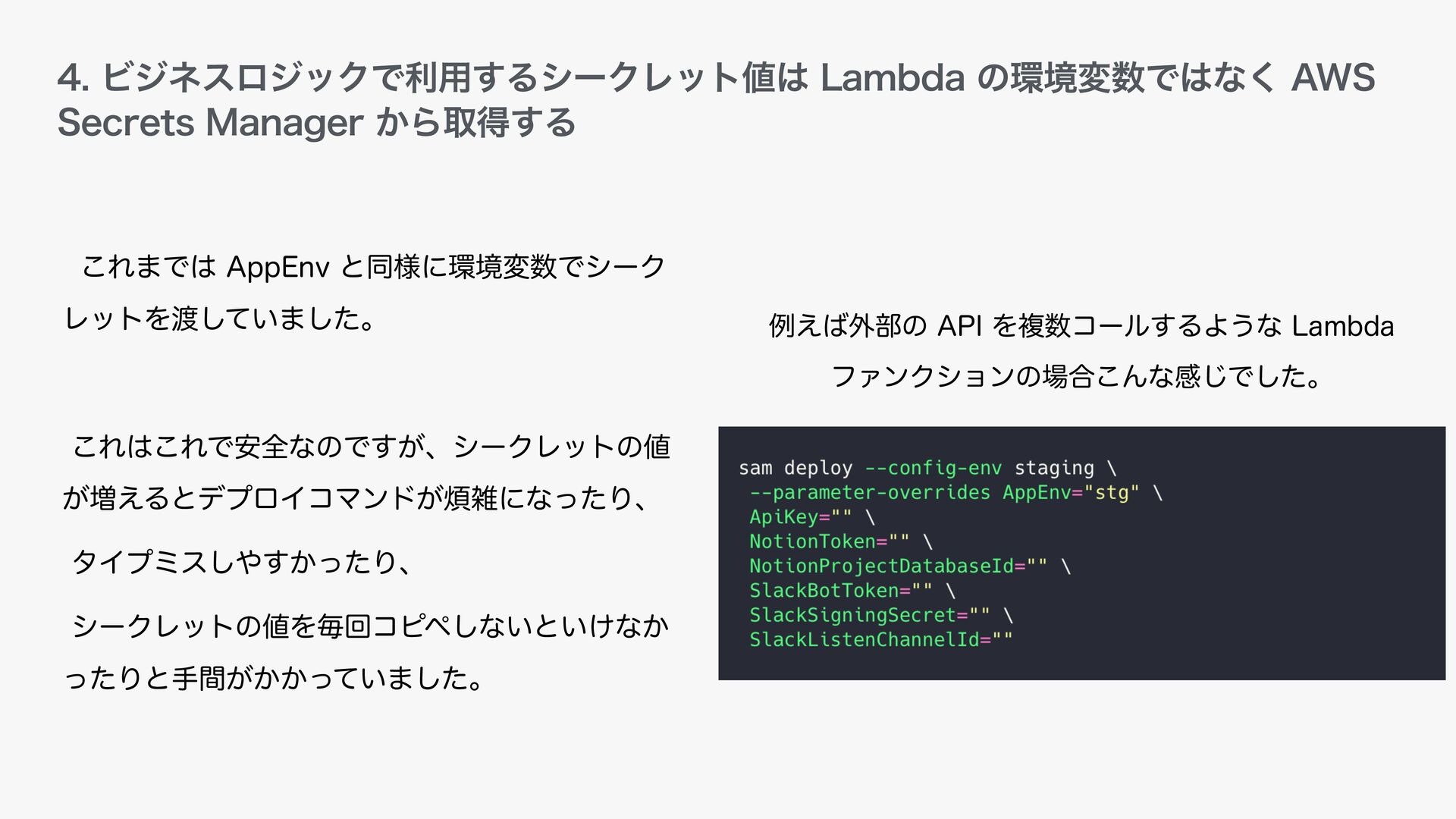Image resolution: width=1456 pixels, height=819 pixels.
Task: Click the "SlackSigningSecret" parameter line
Action: [x=852, y=615]
